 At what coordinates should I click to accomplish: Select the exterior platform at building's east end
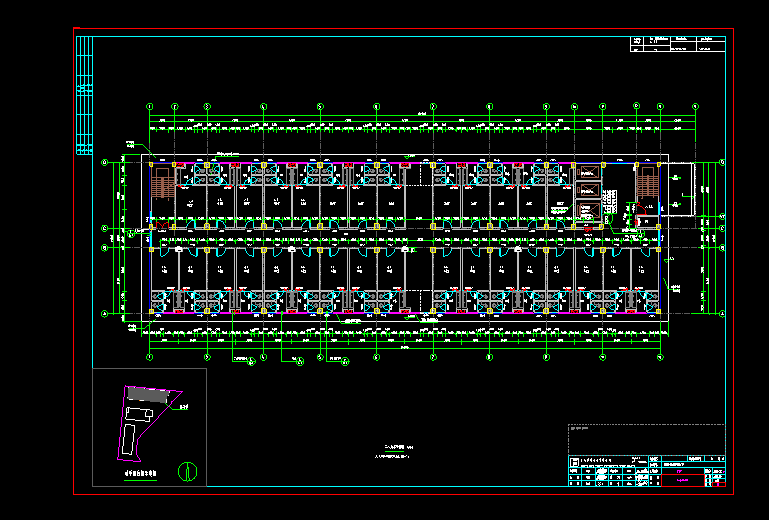click(x=680, y=188)
